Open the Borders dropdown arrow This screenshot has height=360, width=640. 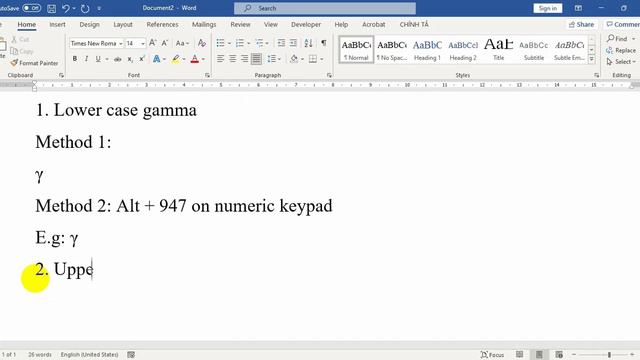322,59
